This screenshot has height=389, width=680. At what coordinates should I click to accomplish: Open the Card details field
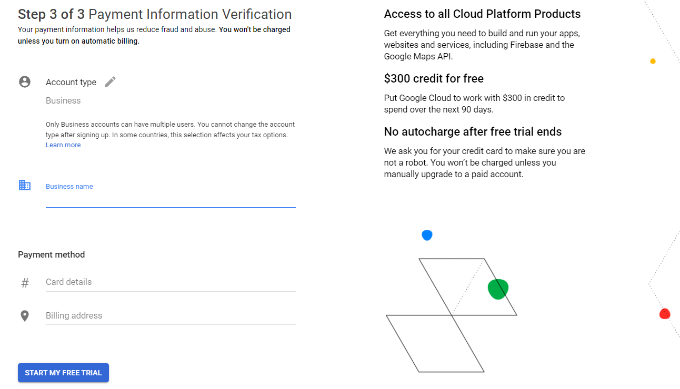tap(171, 282)
